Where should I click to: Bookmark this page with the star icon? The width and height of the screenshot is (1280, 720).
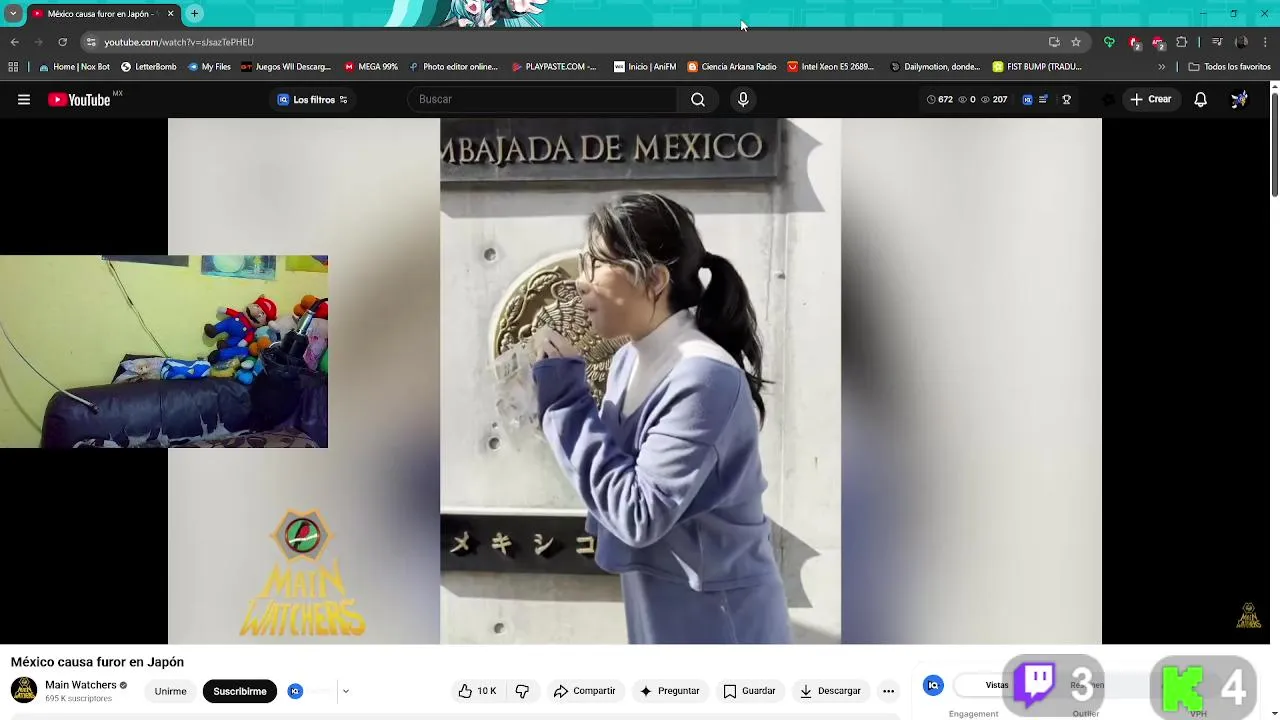click(1076, 42)
